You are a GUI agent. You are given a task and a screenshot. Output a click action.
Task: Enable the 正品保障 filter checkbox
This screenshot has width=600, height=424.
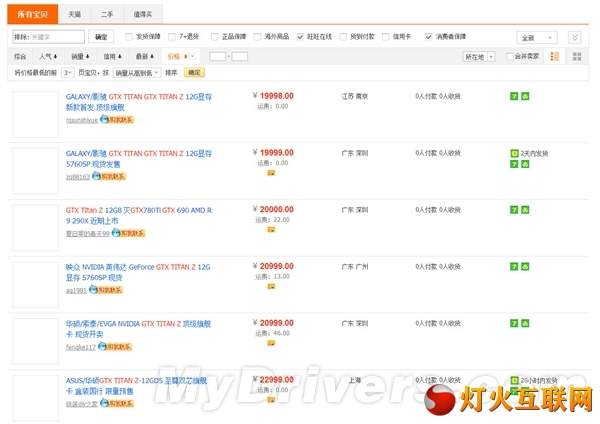pos(215,37)
